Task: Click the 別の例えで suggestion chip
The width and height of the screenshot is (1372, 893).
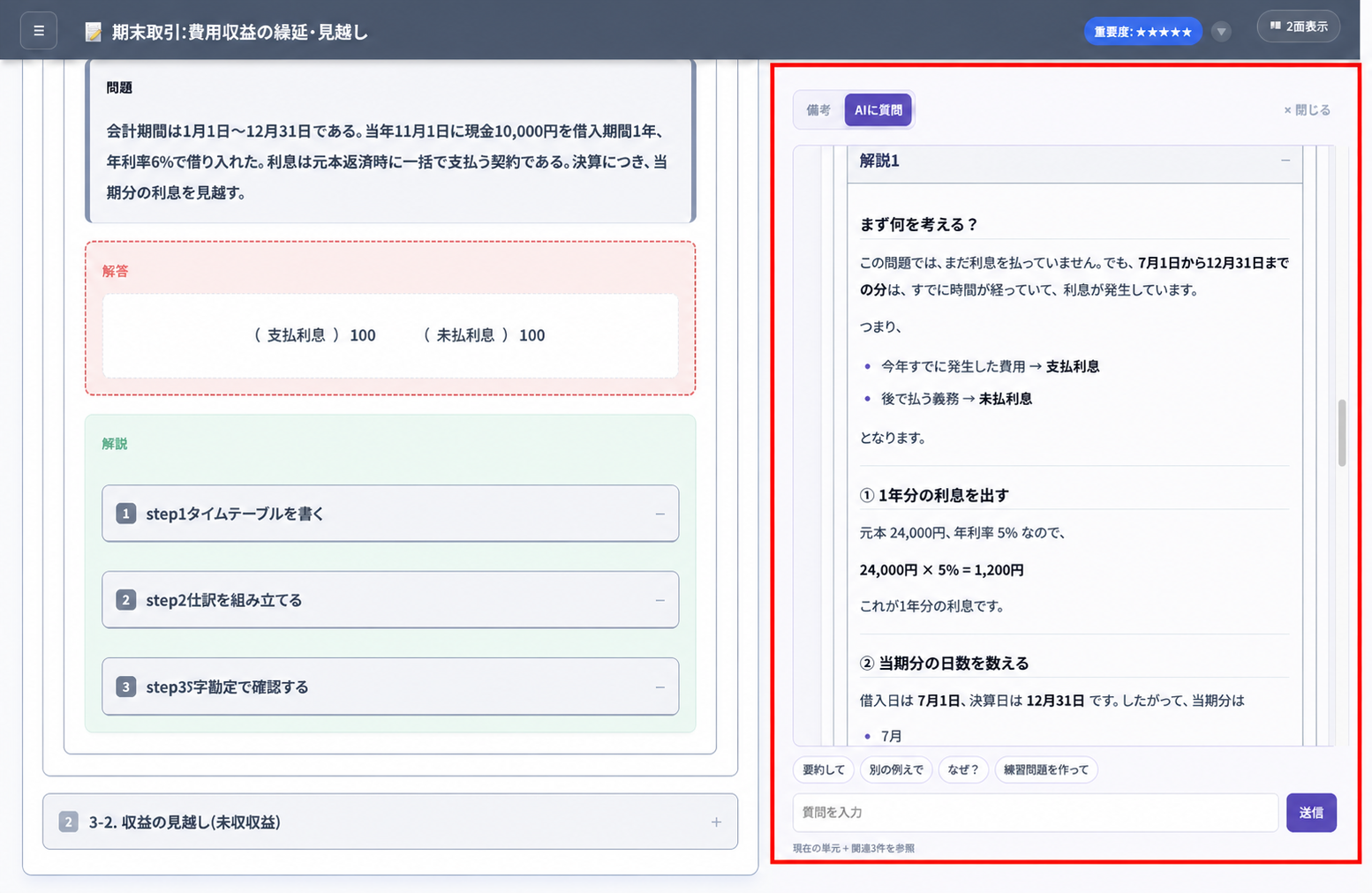Action: (895, 769)
